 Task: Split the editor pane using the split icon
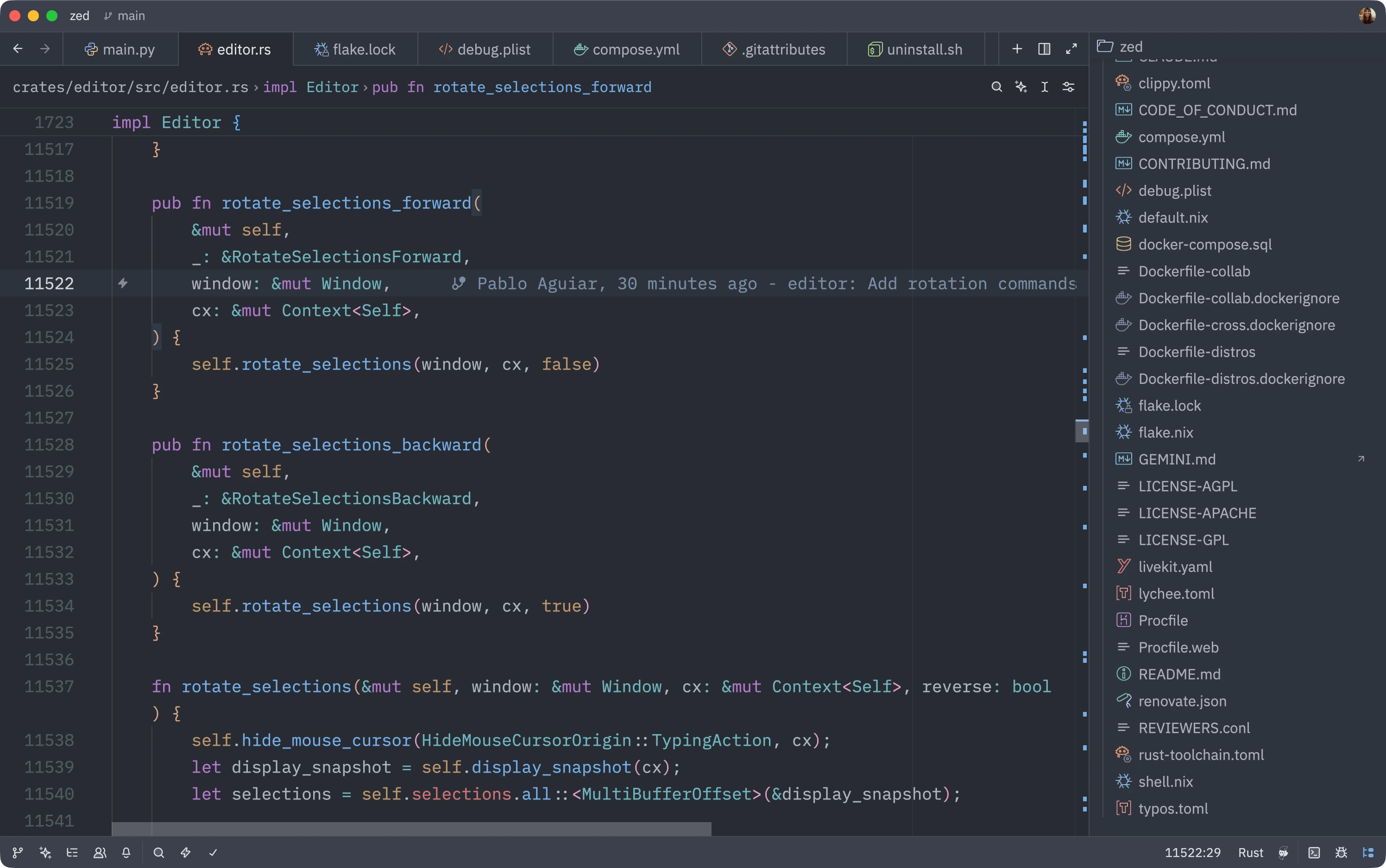click(1045, 49)
